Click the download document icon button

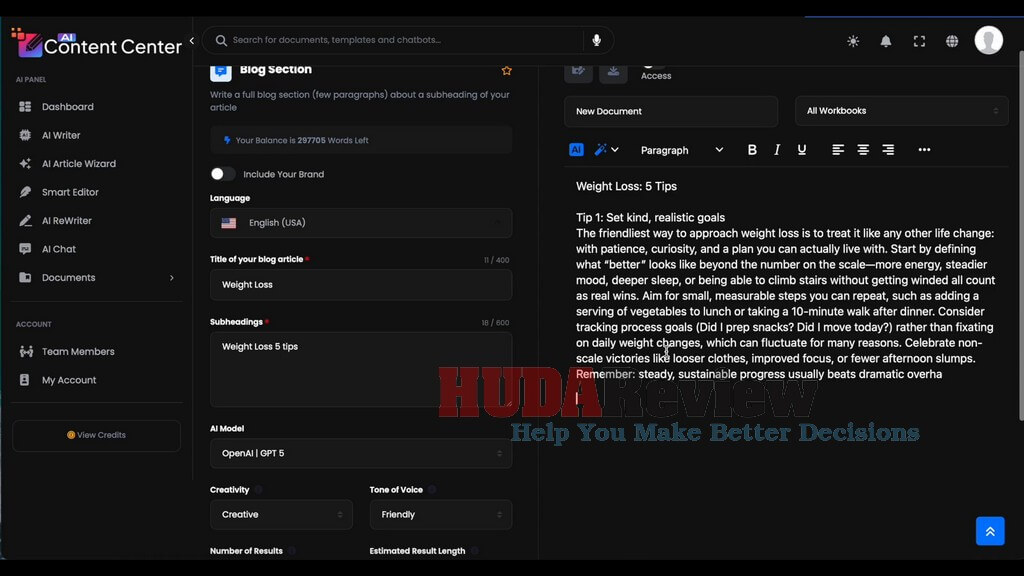[x=613, y=71]
